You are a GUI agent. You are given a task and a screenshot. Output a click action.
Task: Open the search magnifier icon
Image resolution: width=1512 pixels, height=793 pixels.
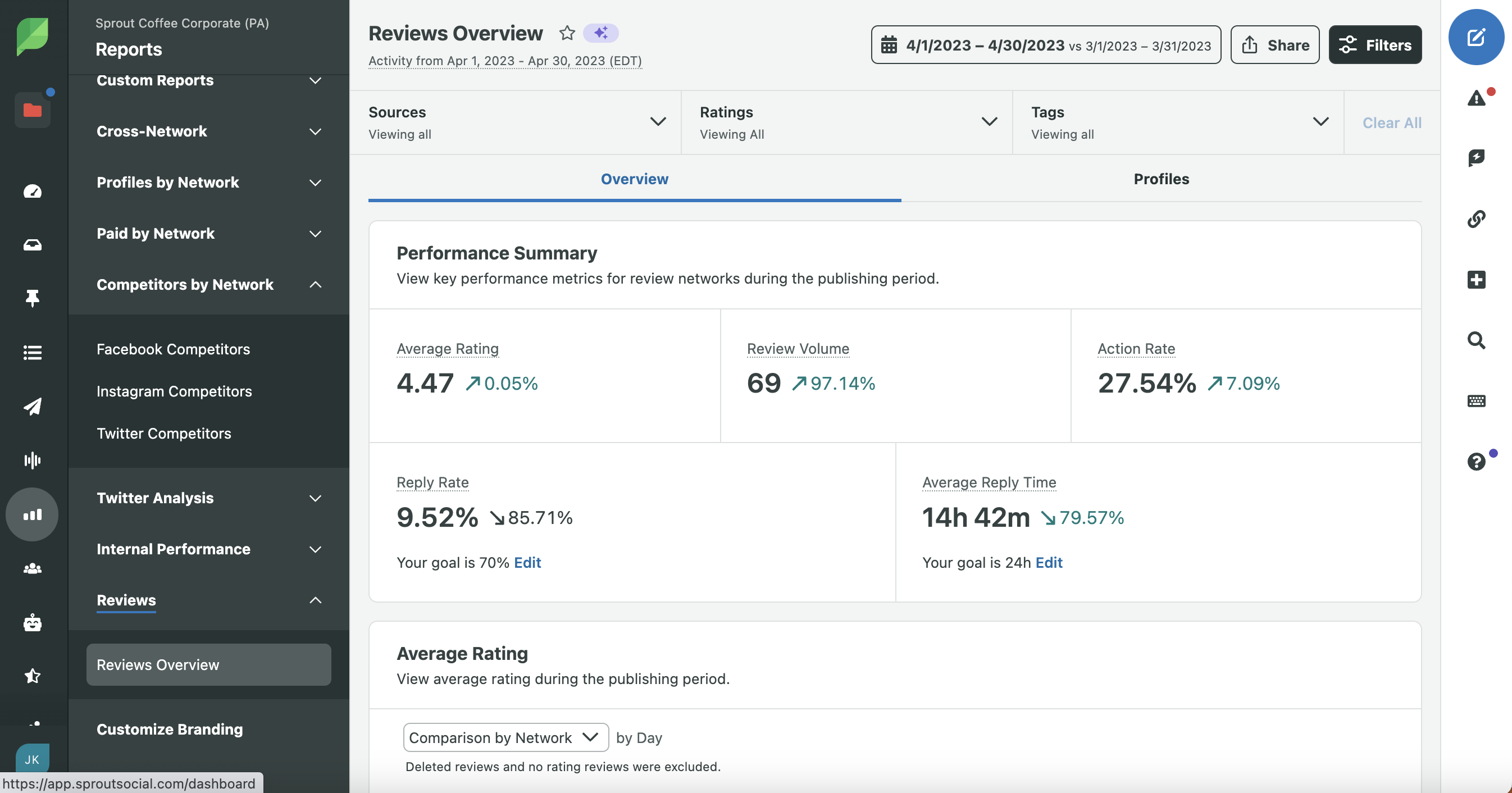(x=1475, y=340)
